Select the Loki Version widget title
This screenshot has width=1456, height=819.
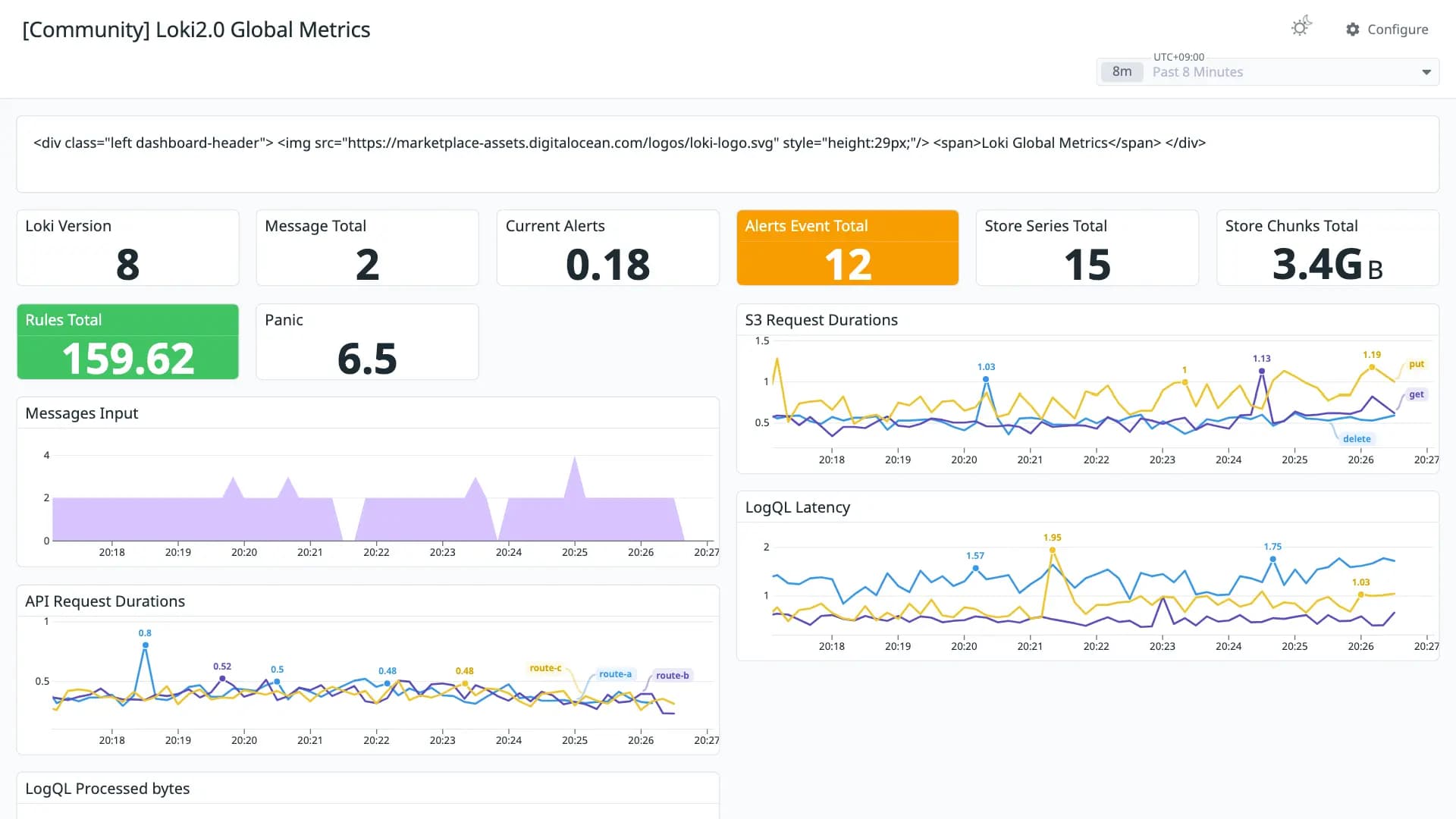point(68,226)
